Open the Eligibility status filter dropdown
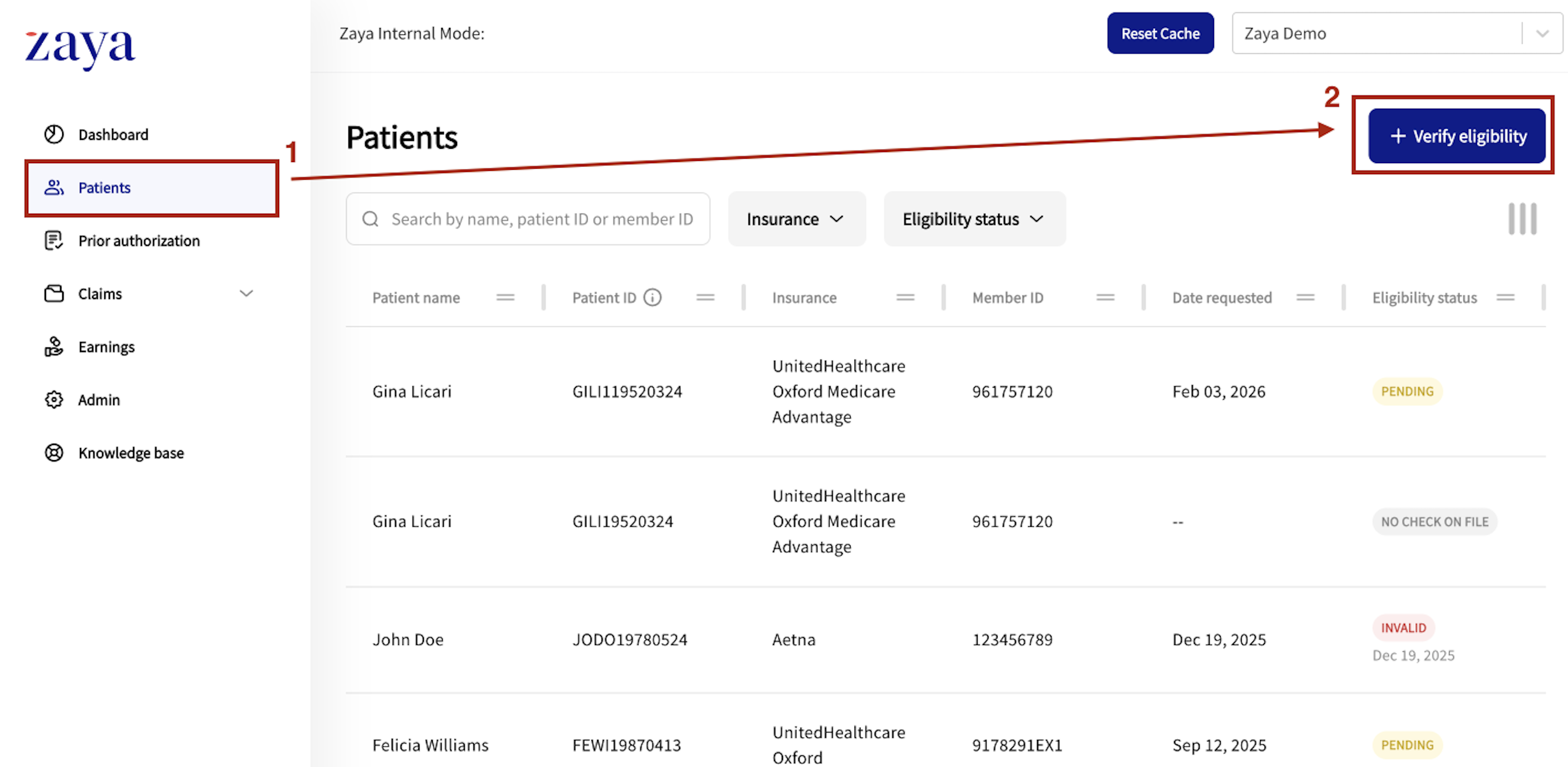Image resolution: width=1568 pixels, height=767 pixels. click(973, 219)
